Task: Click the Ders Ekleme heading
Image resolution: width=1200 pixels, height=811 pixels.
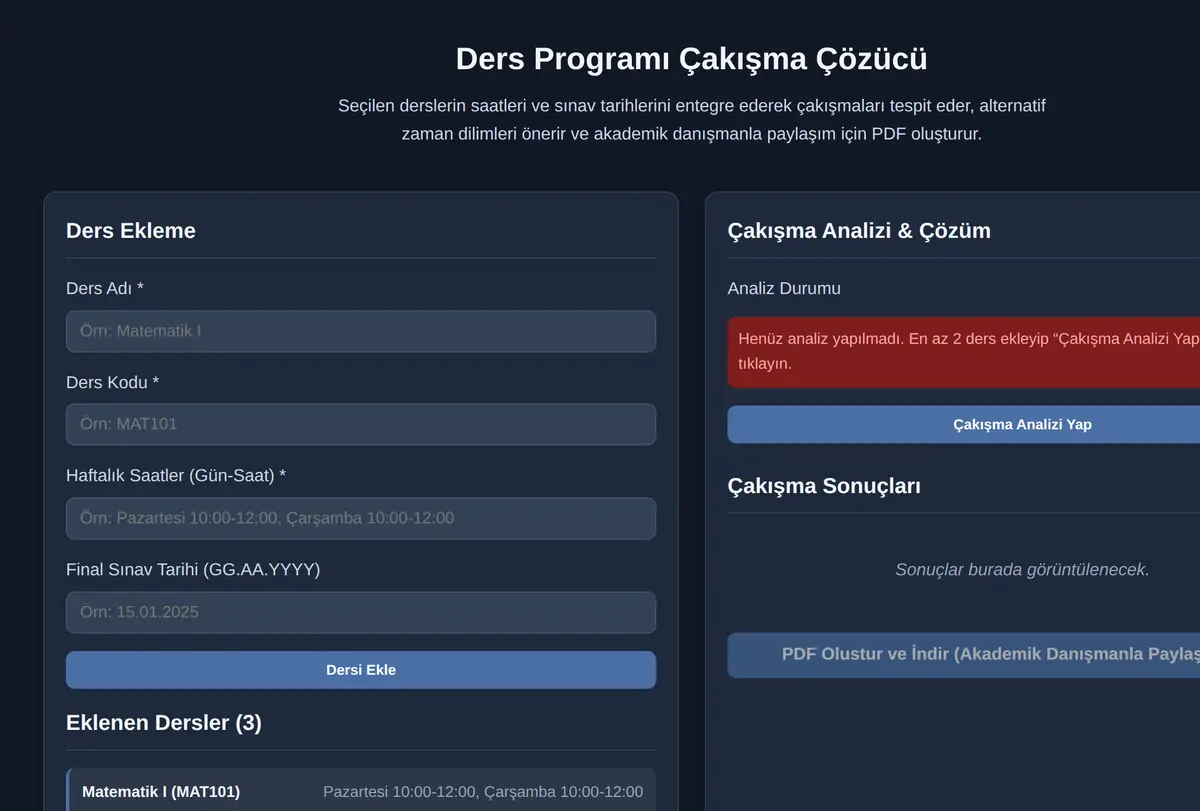Action: [131, 230]
